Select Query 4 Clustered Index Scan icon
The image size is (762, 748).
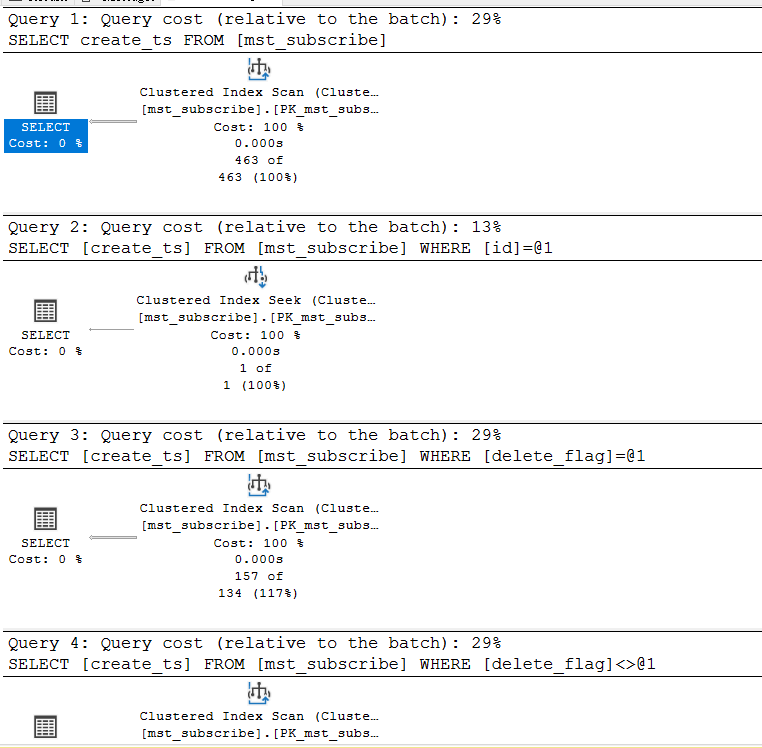tap(259, 694)
